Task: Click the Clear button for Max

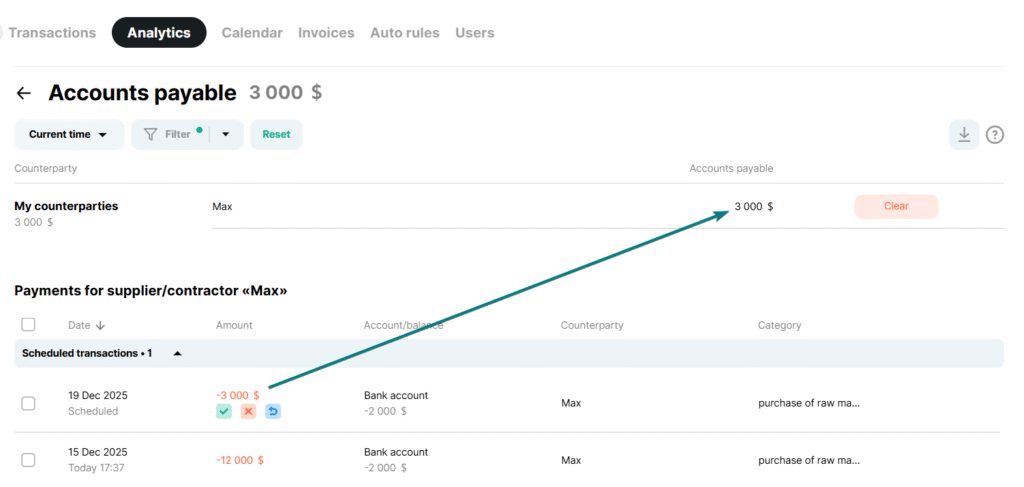Action: click(x=896, y=206)
